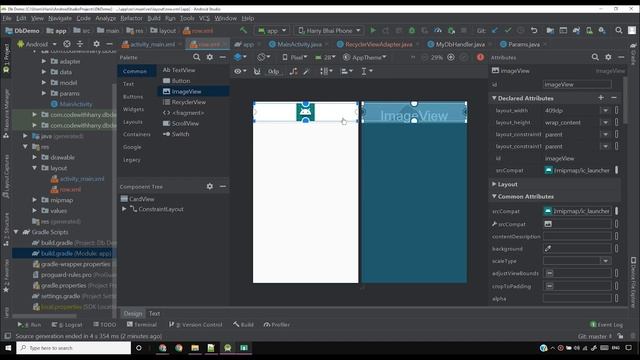Toggle adjustViewBounds checkbox
Viewport: 640px width, 360px height.
click(x=549, y=273)
